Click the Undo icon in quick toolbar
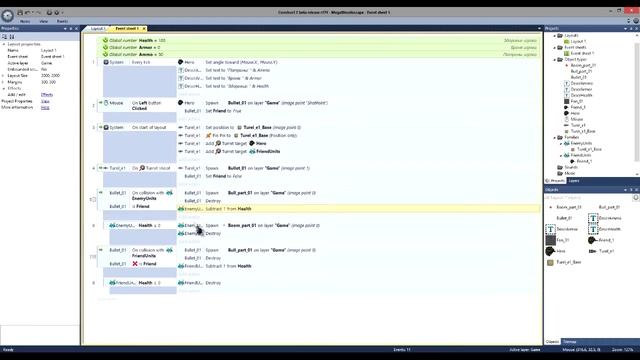The image size is (640, 360). coord(28,13)
